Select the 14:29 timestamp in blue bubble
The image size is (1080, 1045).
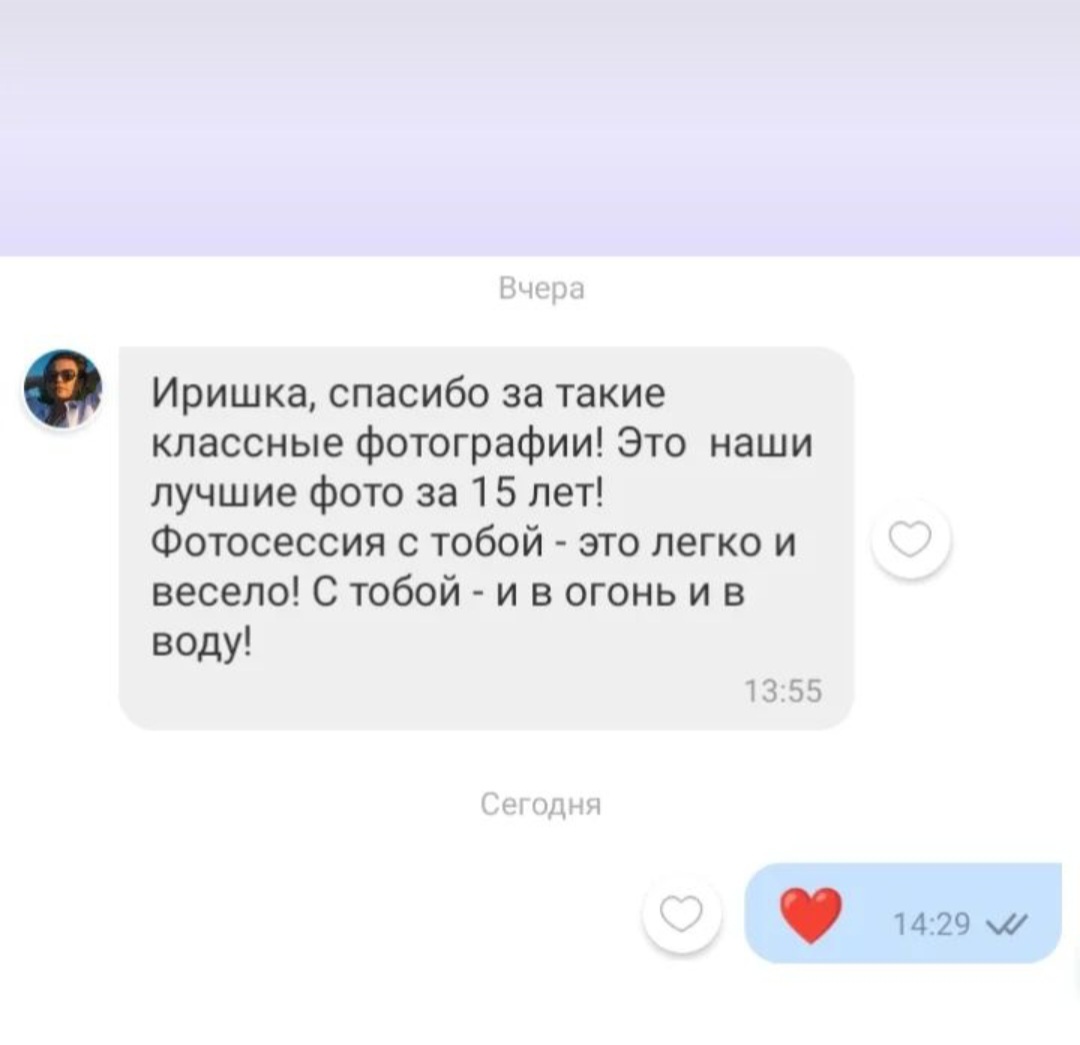tap(931, 924)
